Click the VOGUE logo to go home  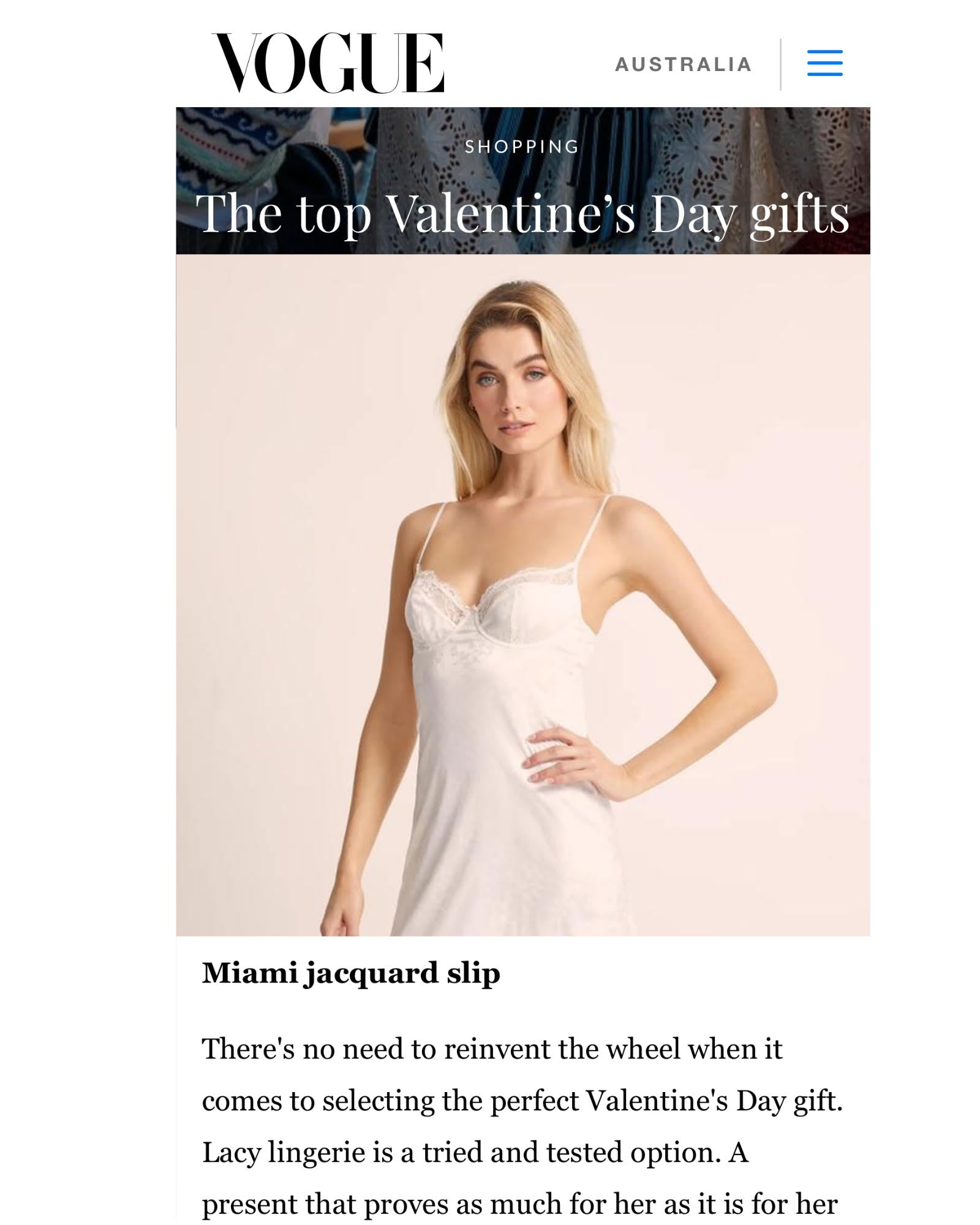click(328, 63)
